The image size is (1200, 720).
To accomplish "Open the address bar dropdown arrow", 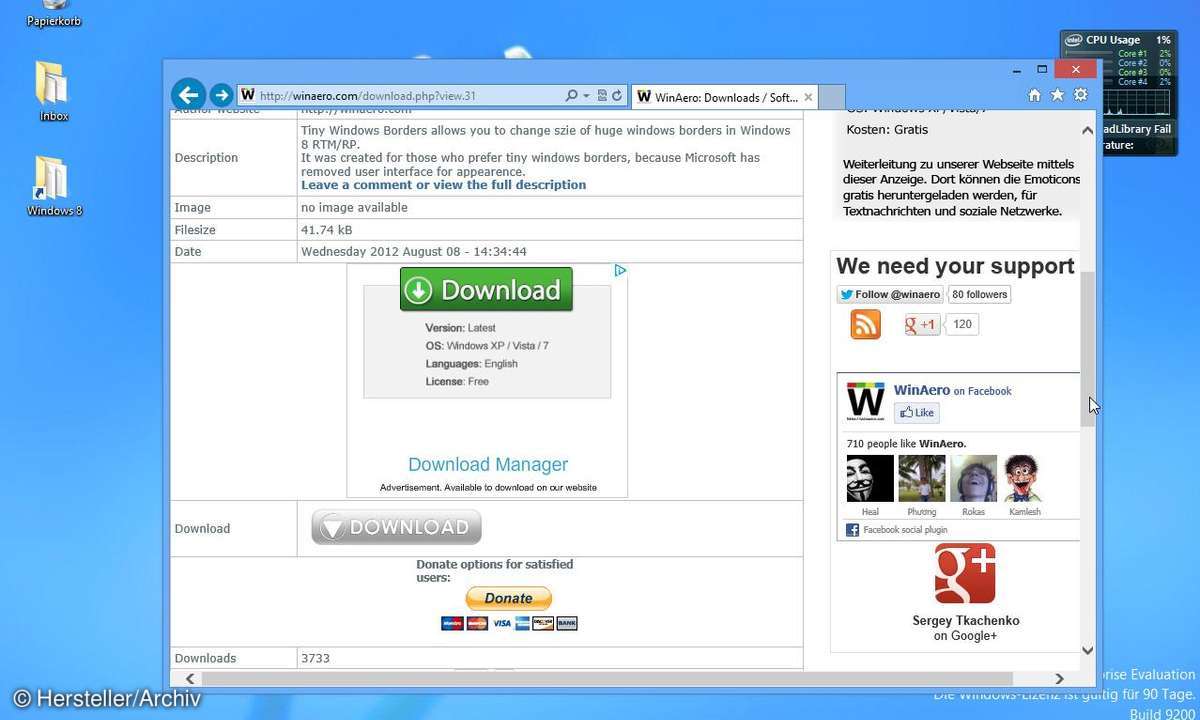I will [x=586, y=96].
